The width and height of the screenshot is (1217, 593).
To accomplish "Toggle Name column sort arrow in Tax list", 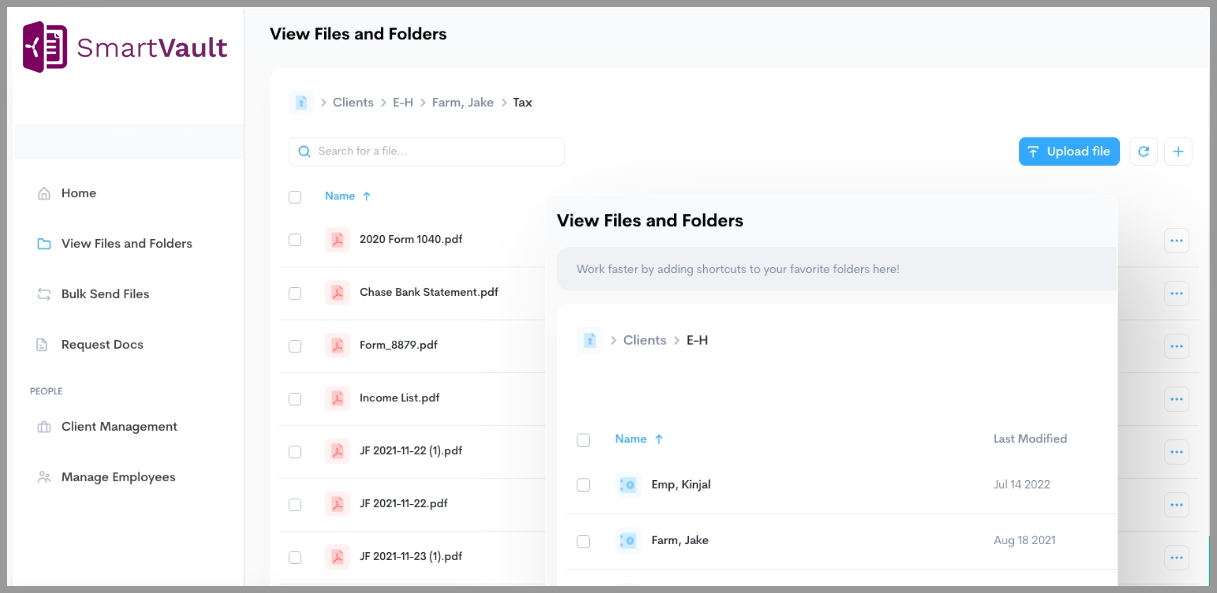I will coord(367,197).
